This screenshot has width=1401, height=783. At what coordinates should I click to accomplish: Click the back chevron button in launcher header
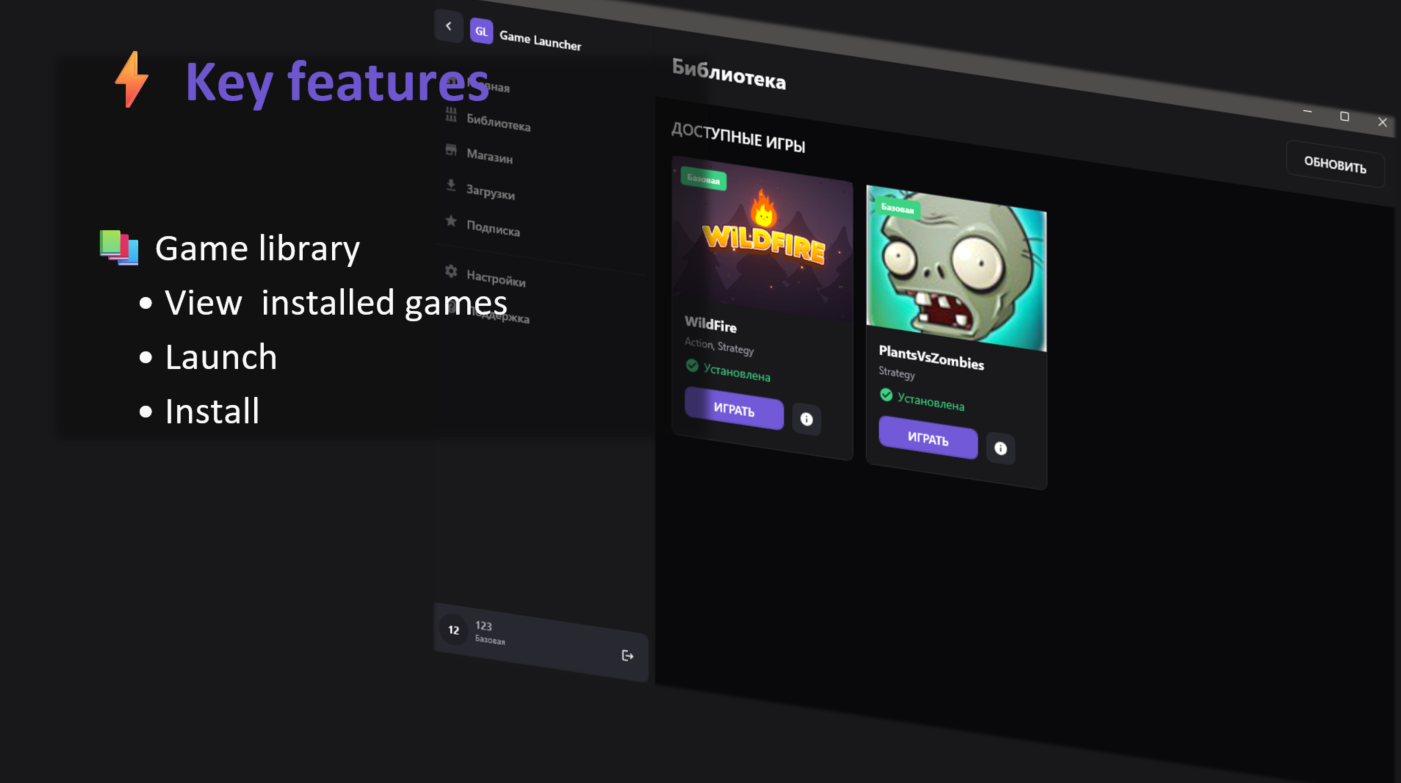[448, 26]
